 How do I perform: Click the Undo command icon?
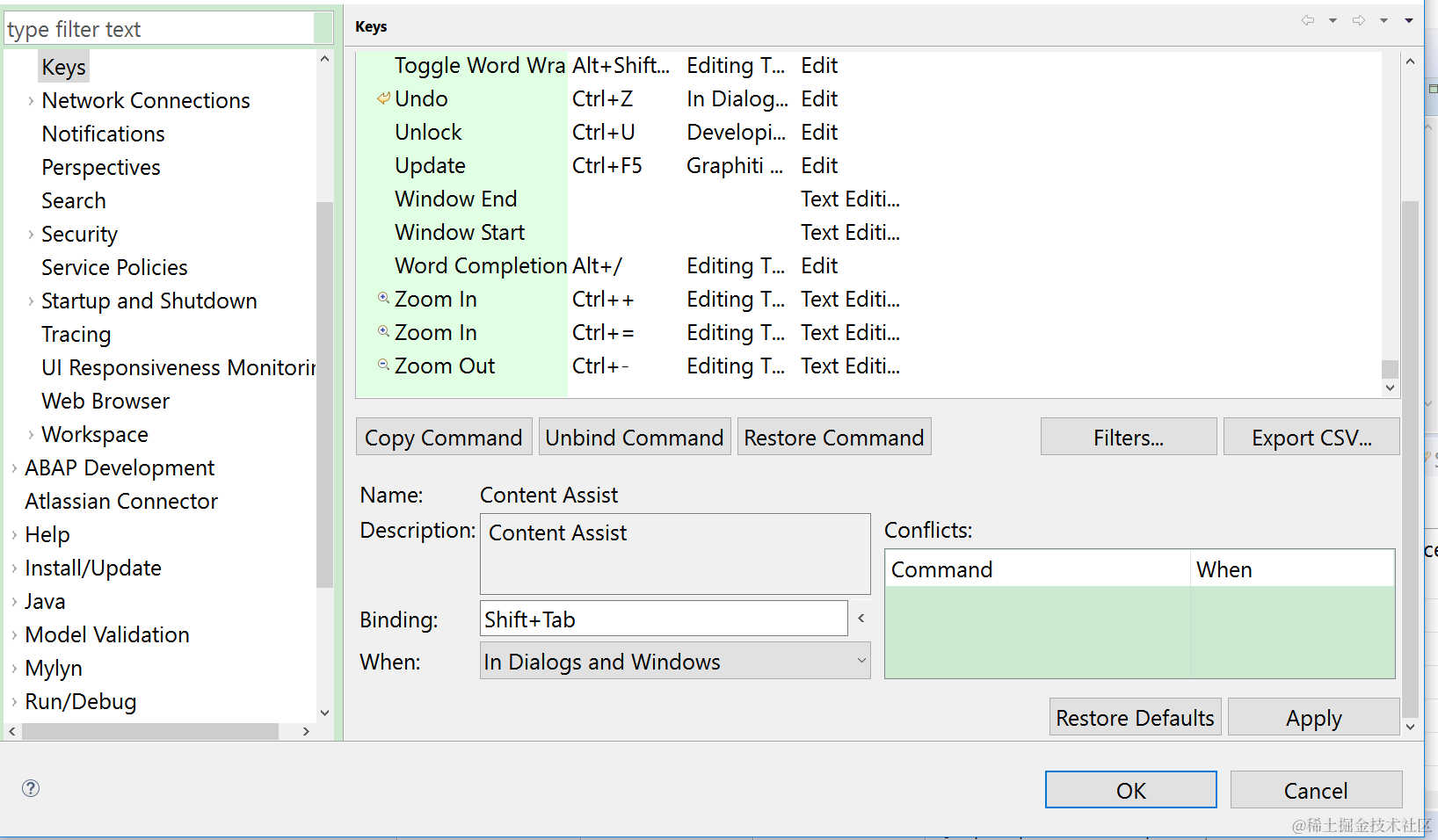click(383, 98)
